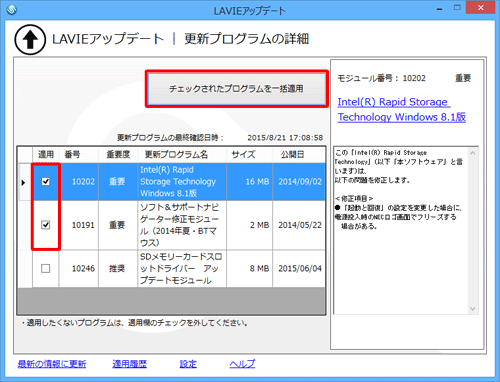Click the ソフト&サポートナビゲーター修正モジュール program name

click(x=182, y=225)
